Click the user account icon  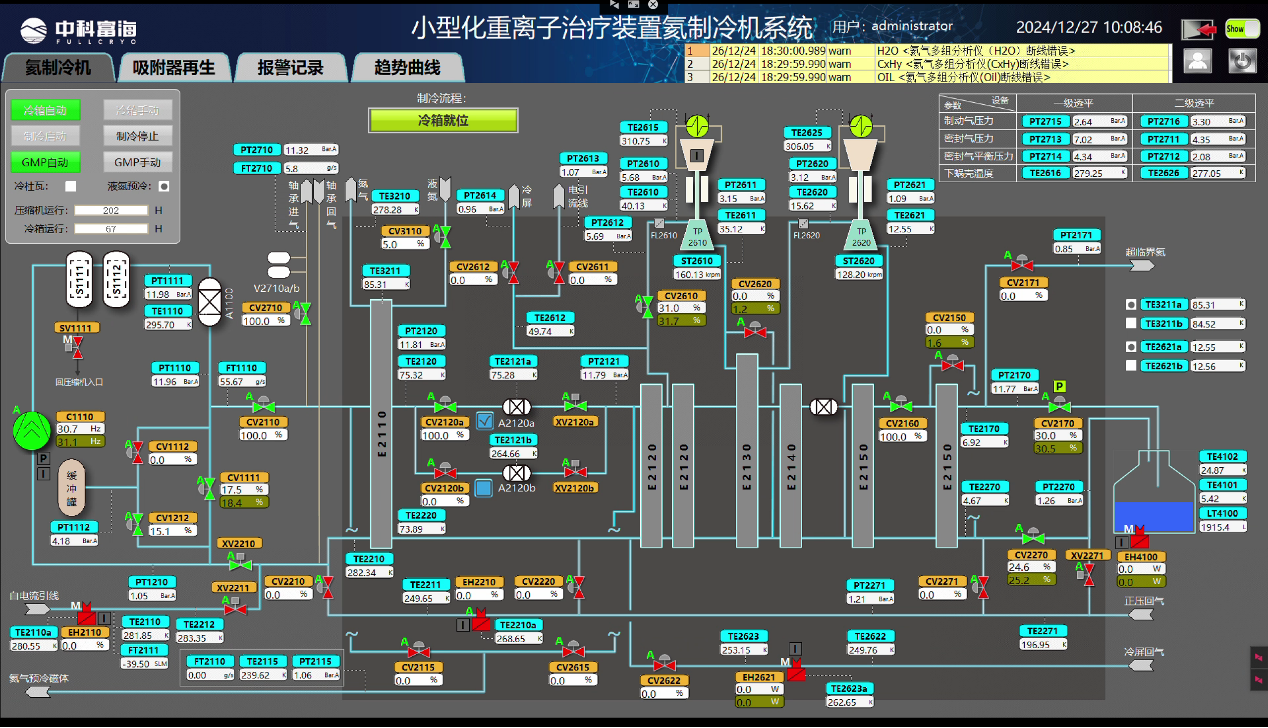(1197, 61)
